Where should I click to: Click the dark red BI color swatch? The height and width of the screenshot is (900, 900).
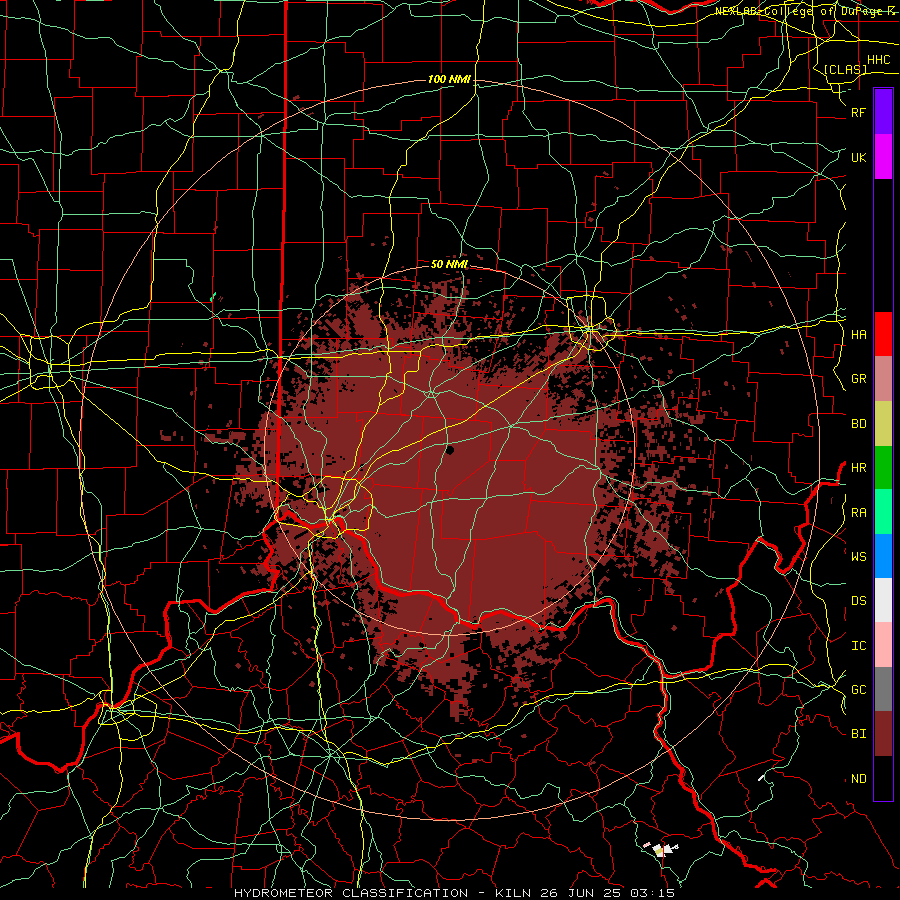[x=883, y=734]
